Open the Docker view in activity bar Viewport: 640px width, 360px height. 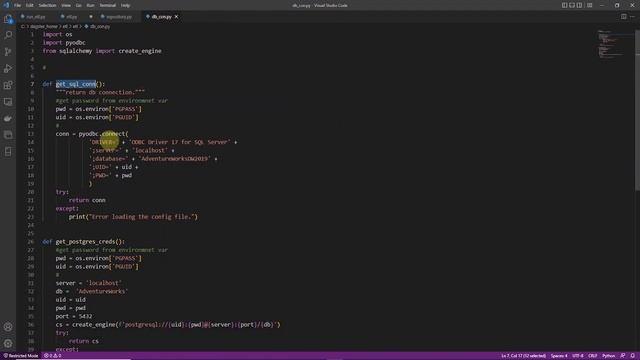click(x=8, y=118)
